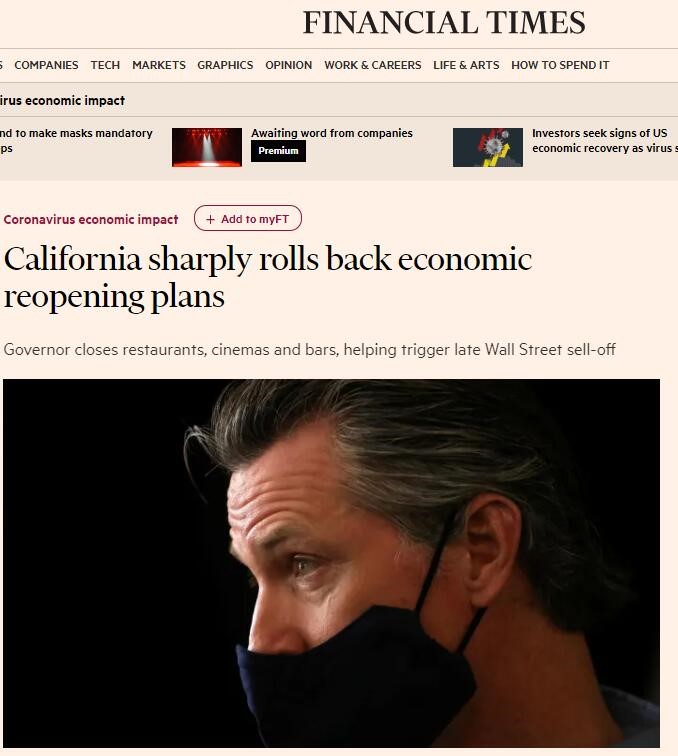
Task: Open the Tech section
Action: coord(105,65)
